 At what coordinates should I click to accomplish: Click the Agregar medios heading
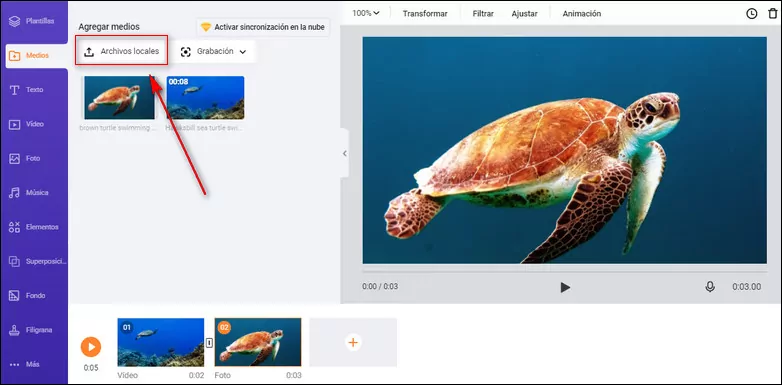(109, 27)
